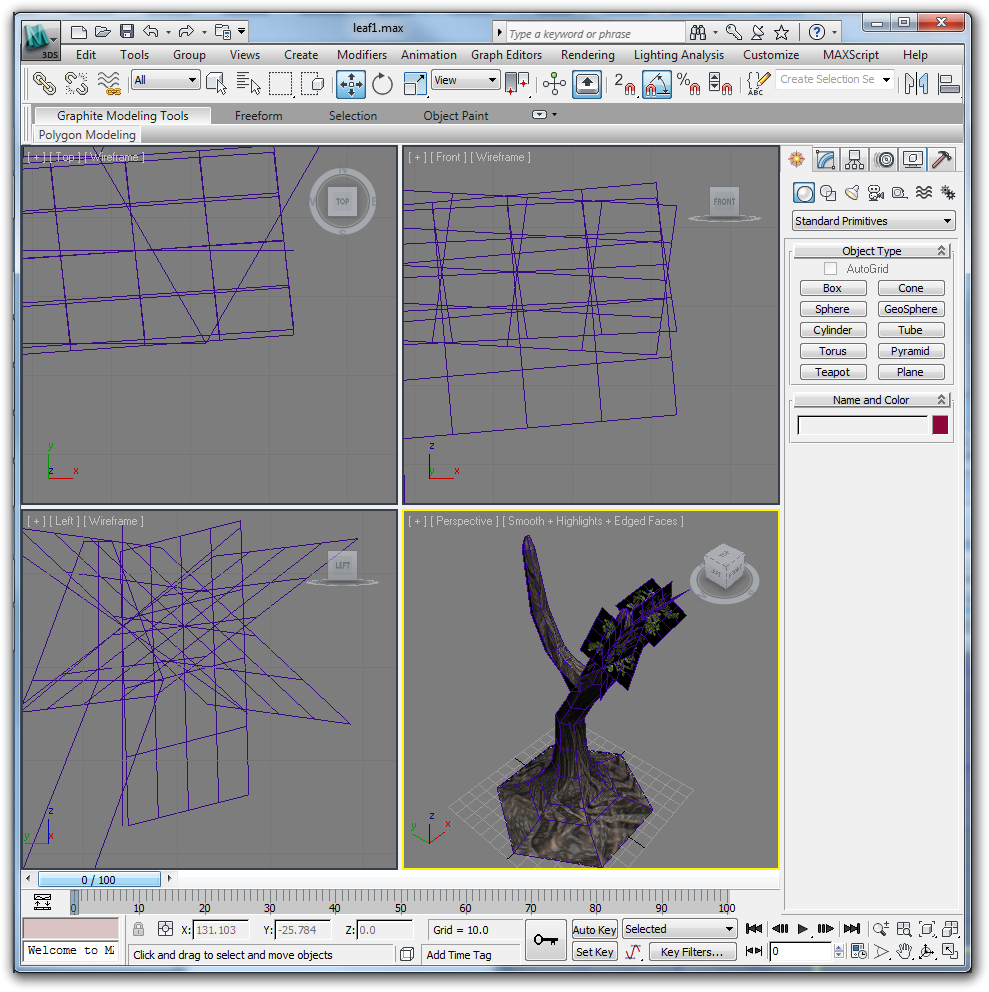Open the View reference coordinate dropdown
Viewport: 989px width, 992px height.
click(465, 80)
